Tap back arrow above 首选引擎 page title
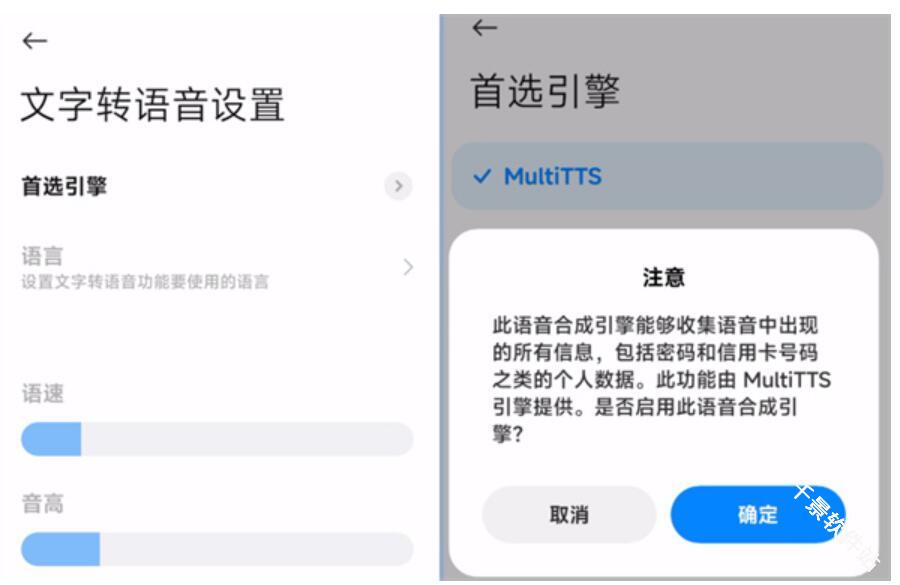Viewport: 900px width, 585px height. point(484,28)
